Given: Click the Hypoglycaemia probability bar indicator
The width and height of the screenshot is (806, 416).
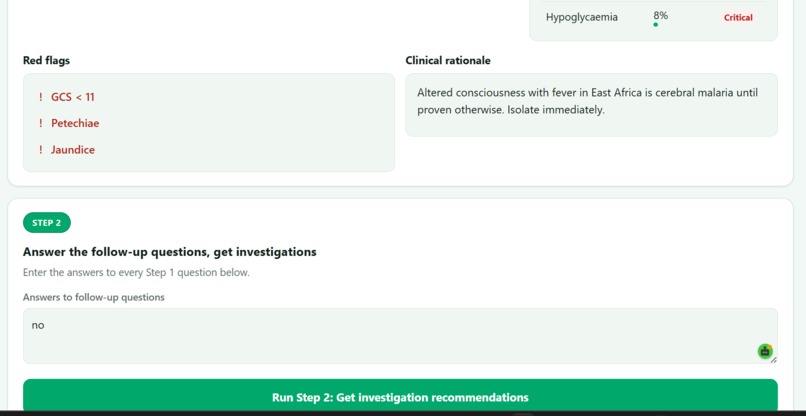Looking at the screenshot, I should pyautogui.click(x=655, y=24).
